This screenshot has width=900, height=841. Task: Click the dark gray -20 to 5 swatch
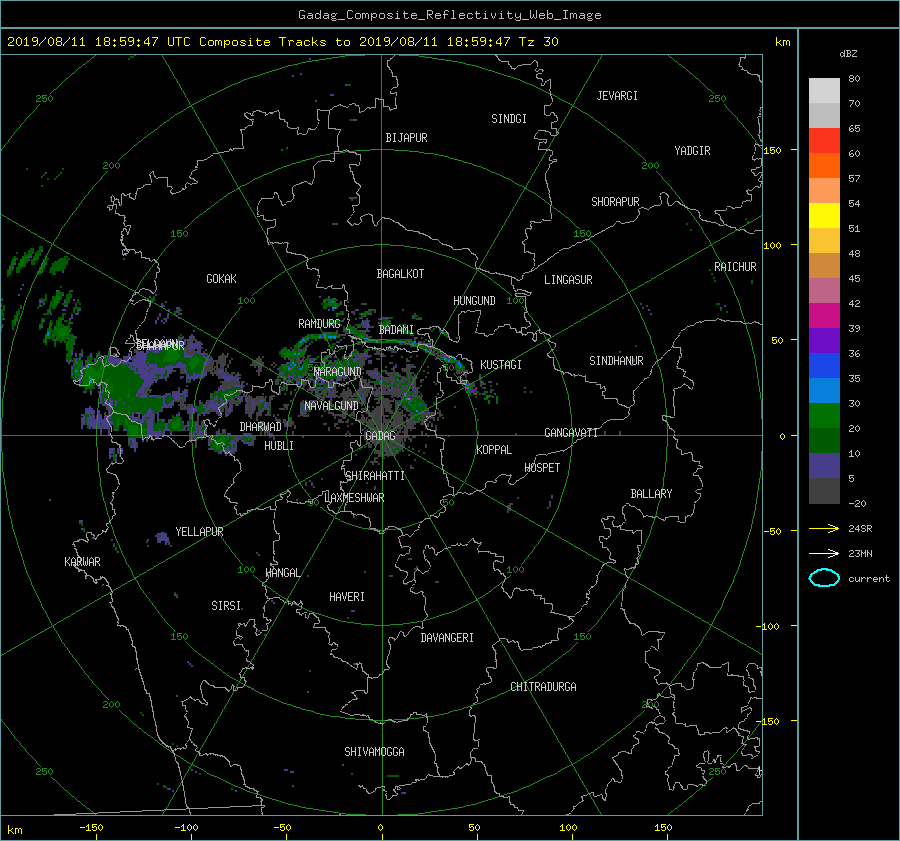tap(824, 491)
